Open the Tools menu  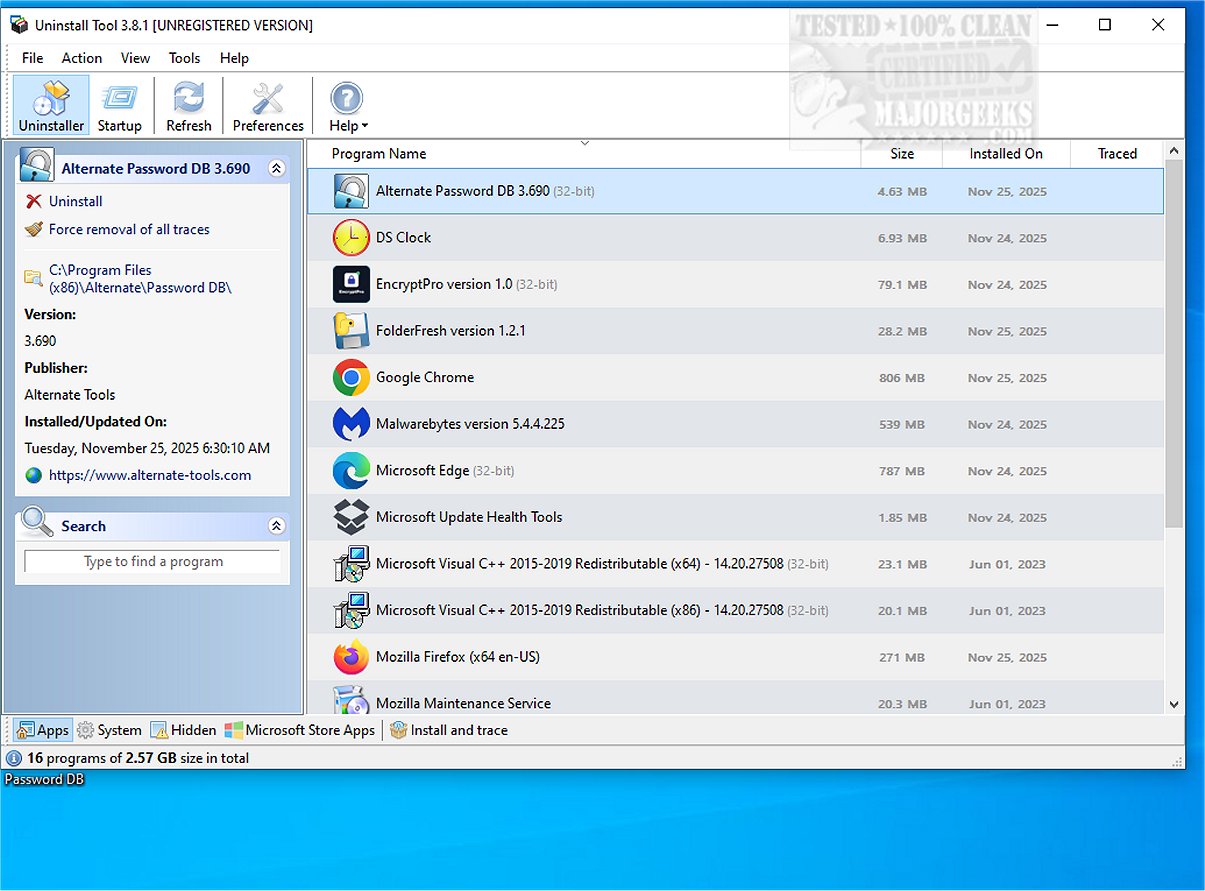pyautogui.click(x=184, y=58)
